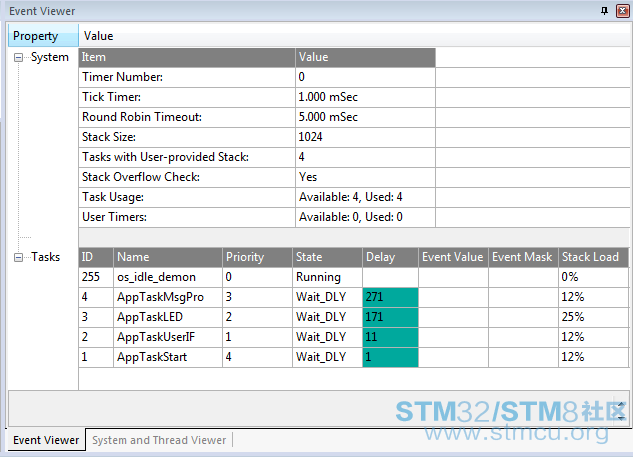Image resolution: width=633 pixels, height=457 pixels.
Task: Select the Timer Number: row label
Action: click(122, 77)
